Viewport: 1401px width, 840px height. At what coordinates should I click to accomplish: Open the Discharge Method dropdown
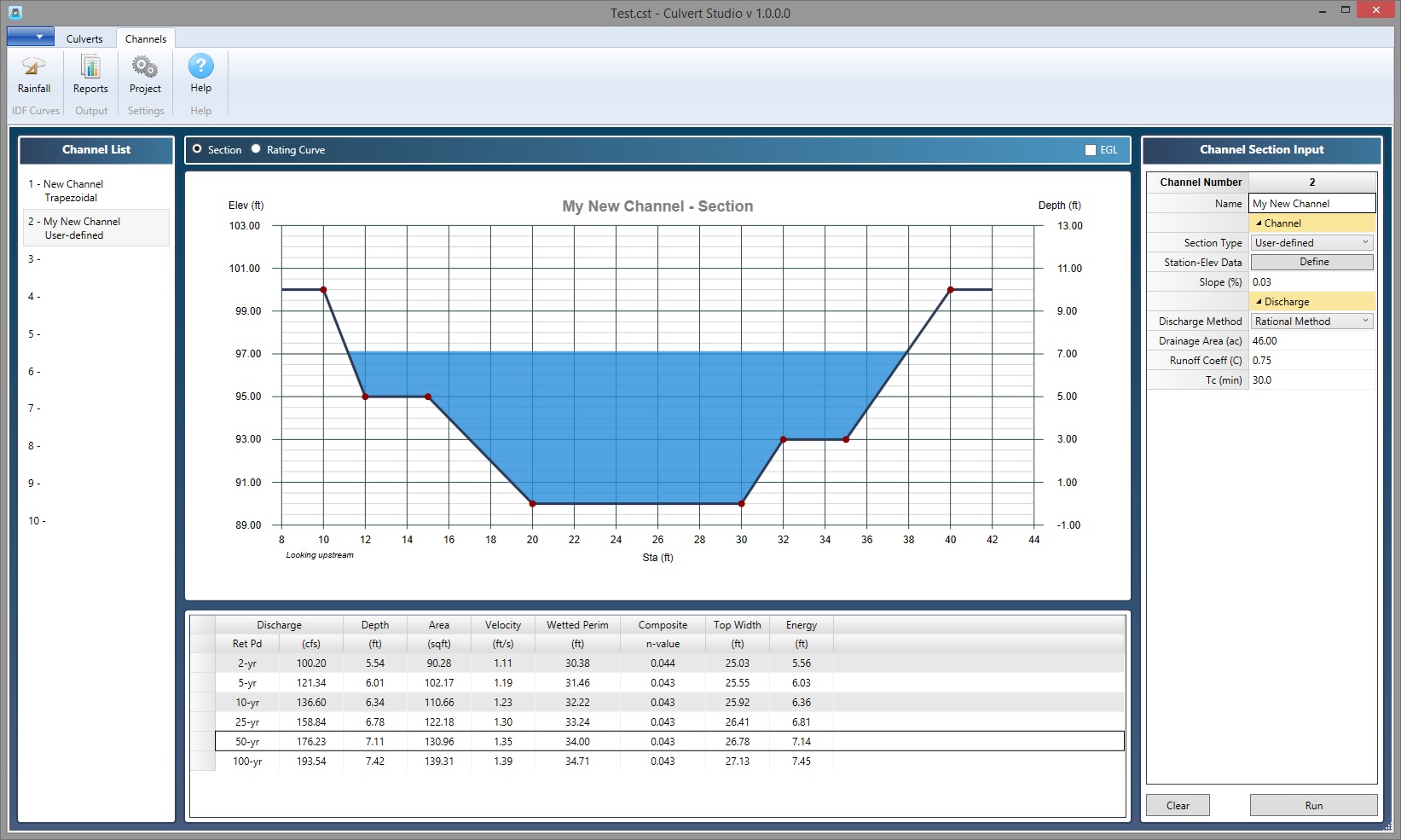(x=1312, y=322)
